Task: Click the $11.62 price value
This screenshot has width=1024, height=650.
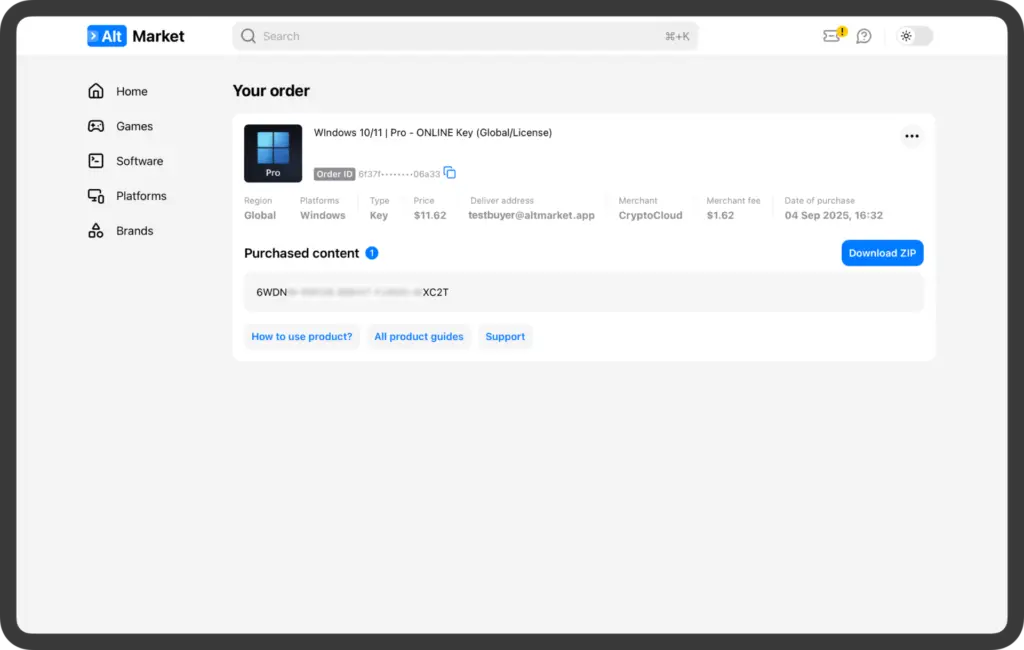Action: (x=430, y=215)
